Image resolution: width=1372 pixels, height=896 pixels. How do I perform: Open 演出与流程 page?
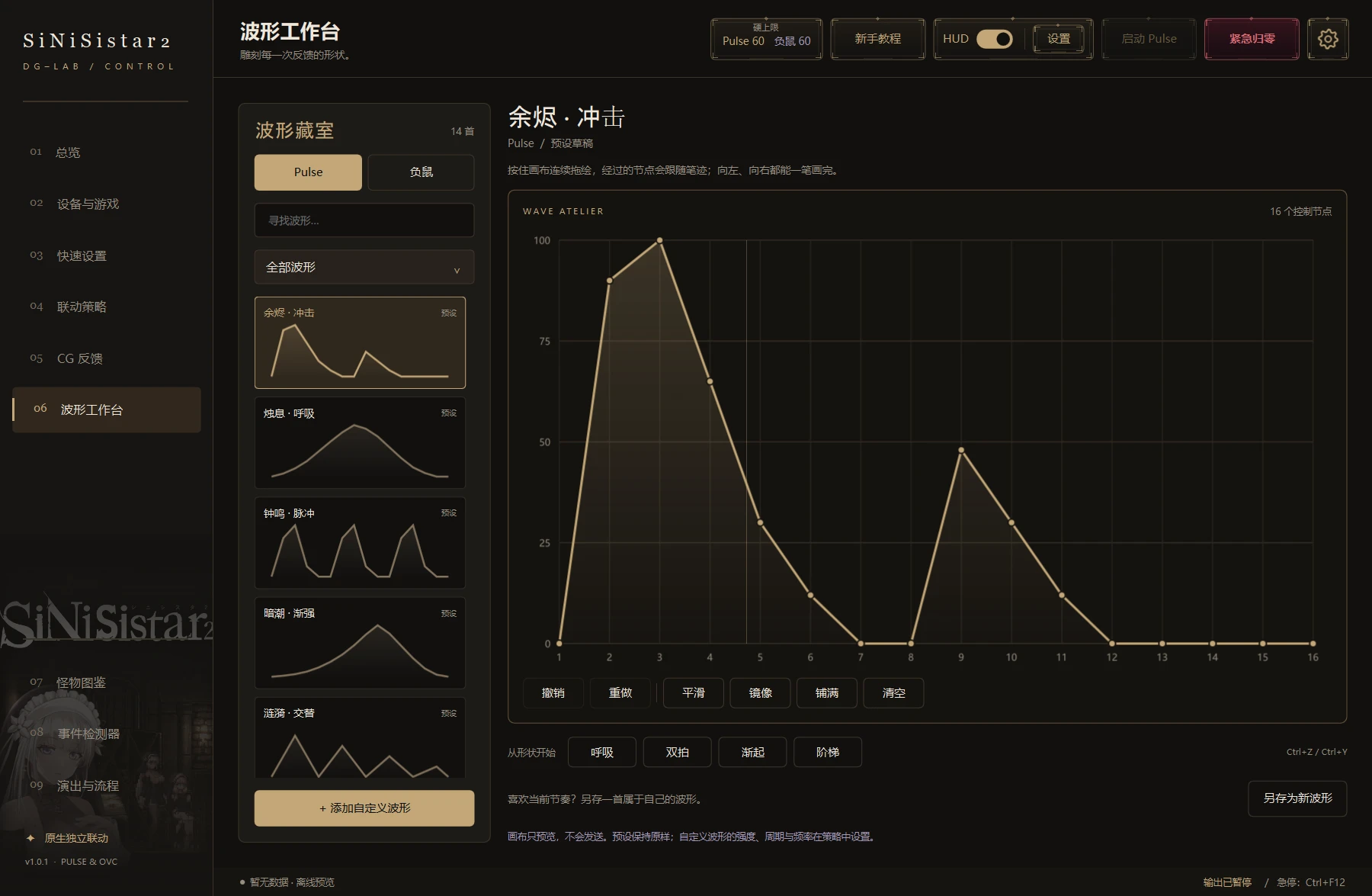point(107,785)
